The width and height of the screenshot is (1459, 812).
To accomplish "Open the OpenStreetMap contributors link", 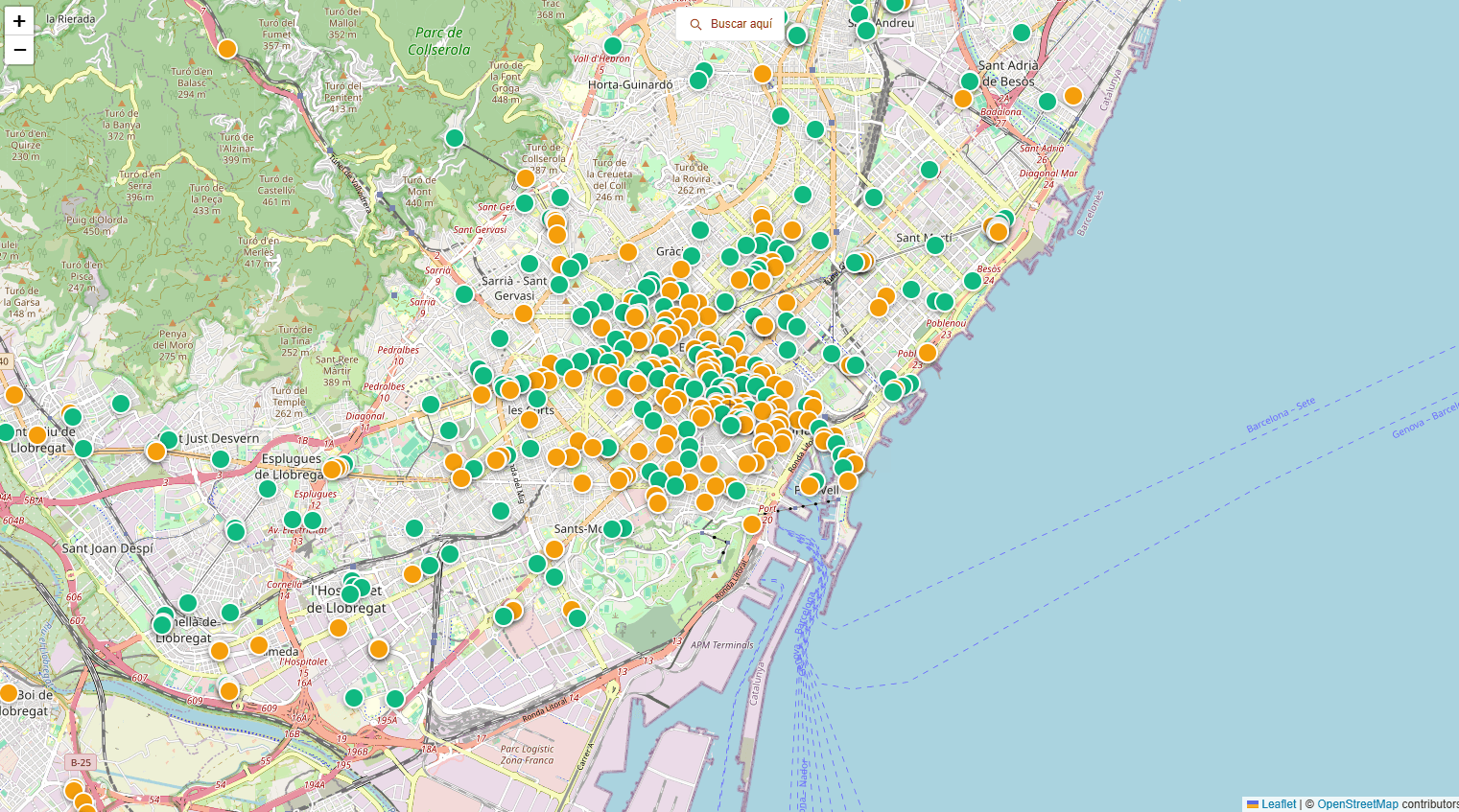I will (x=1359, y=803).
